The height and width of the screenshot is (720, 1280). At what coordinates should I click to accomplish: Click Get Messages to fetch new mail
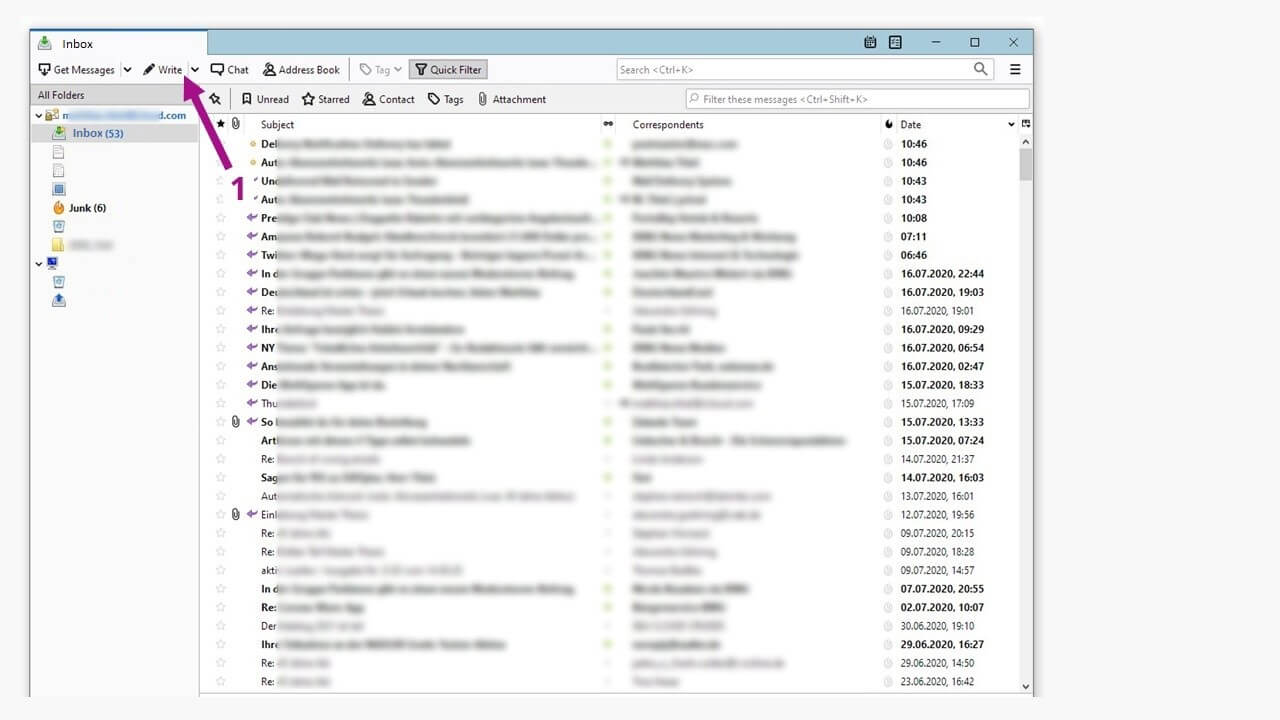pos(76,70)
